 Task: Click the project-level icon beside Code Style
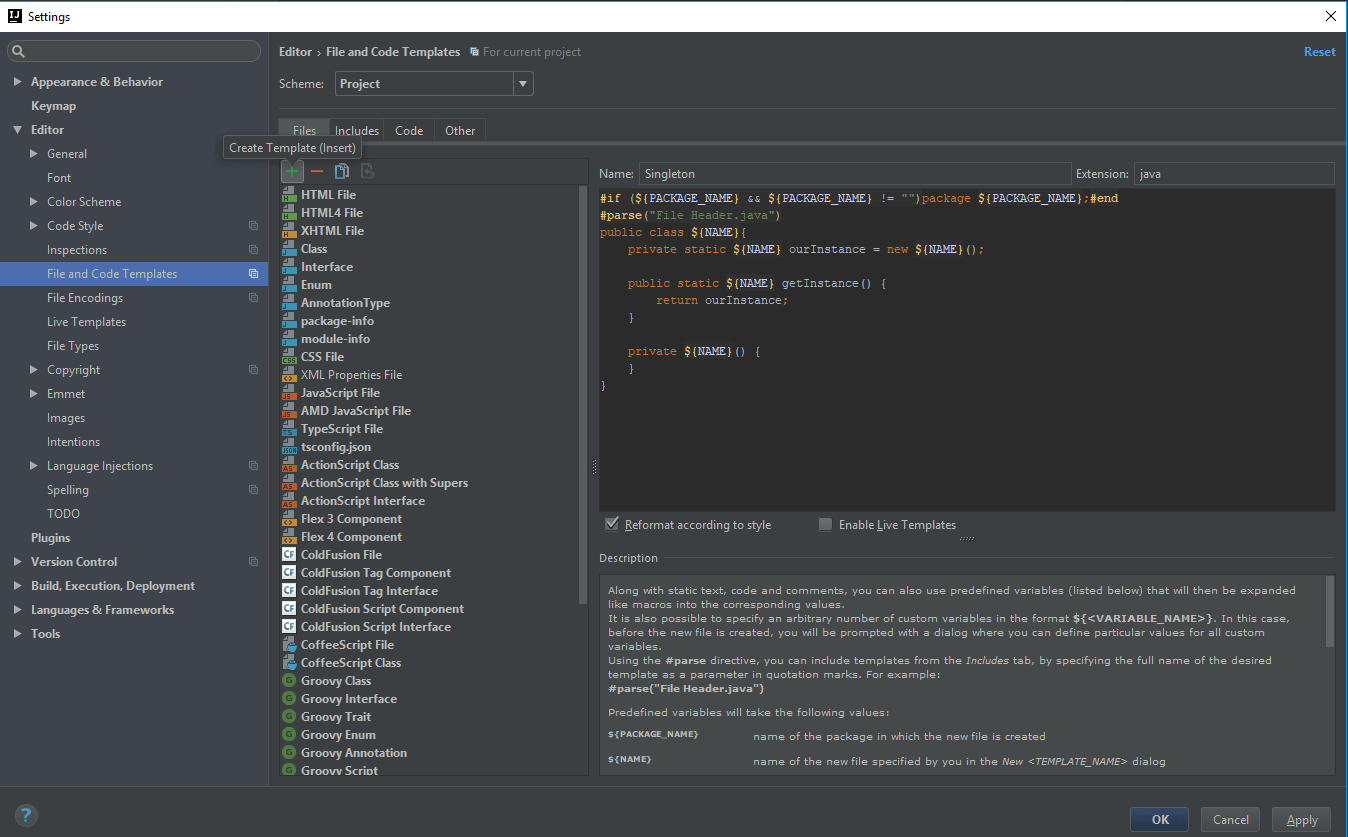(253, 226)
